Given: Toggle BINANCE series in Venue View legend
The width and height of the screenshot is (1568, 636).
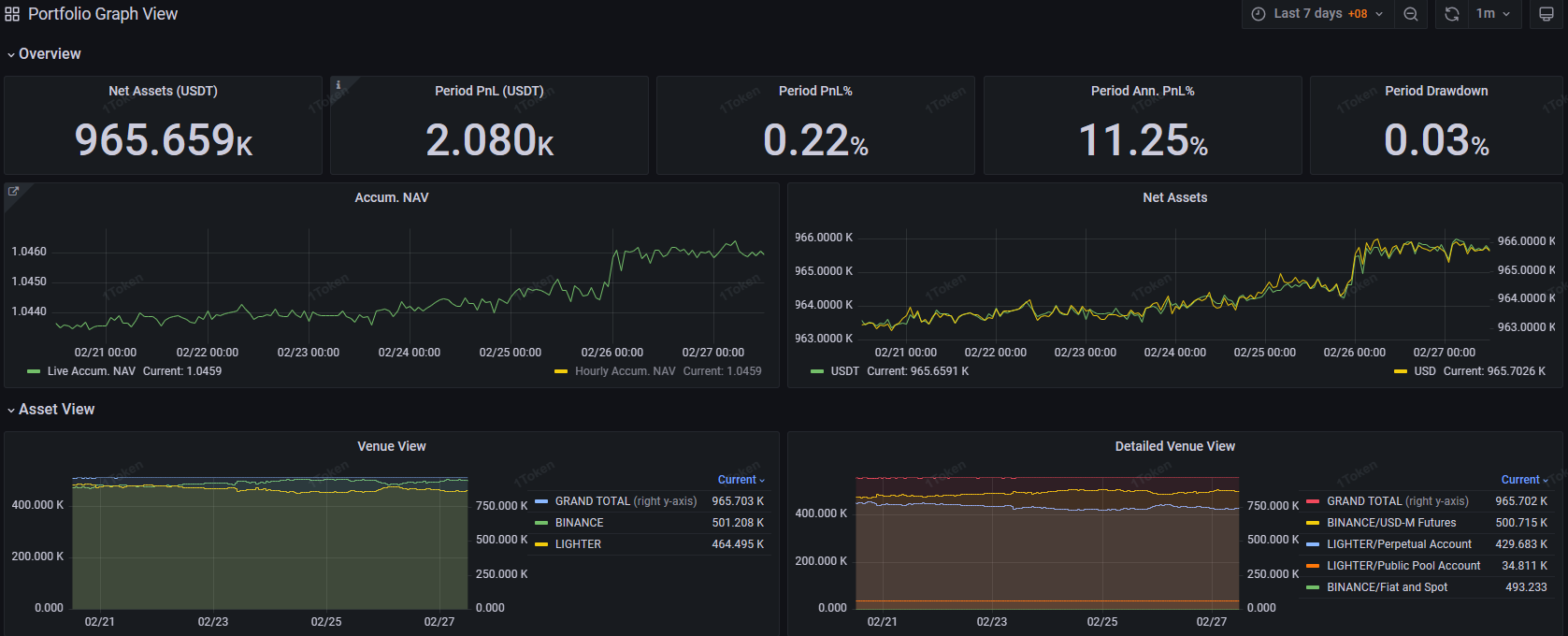Looking at the screenshot, I should coord(580,523).
